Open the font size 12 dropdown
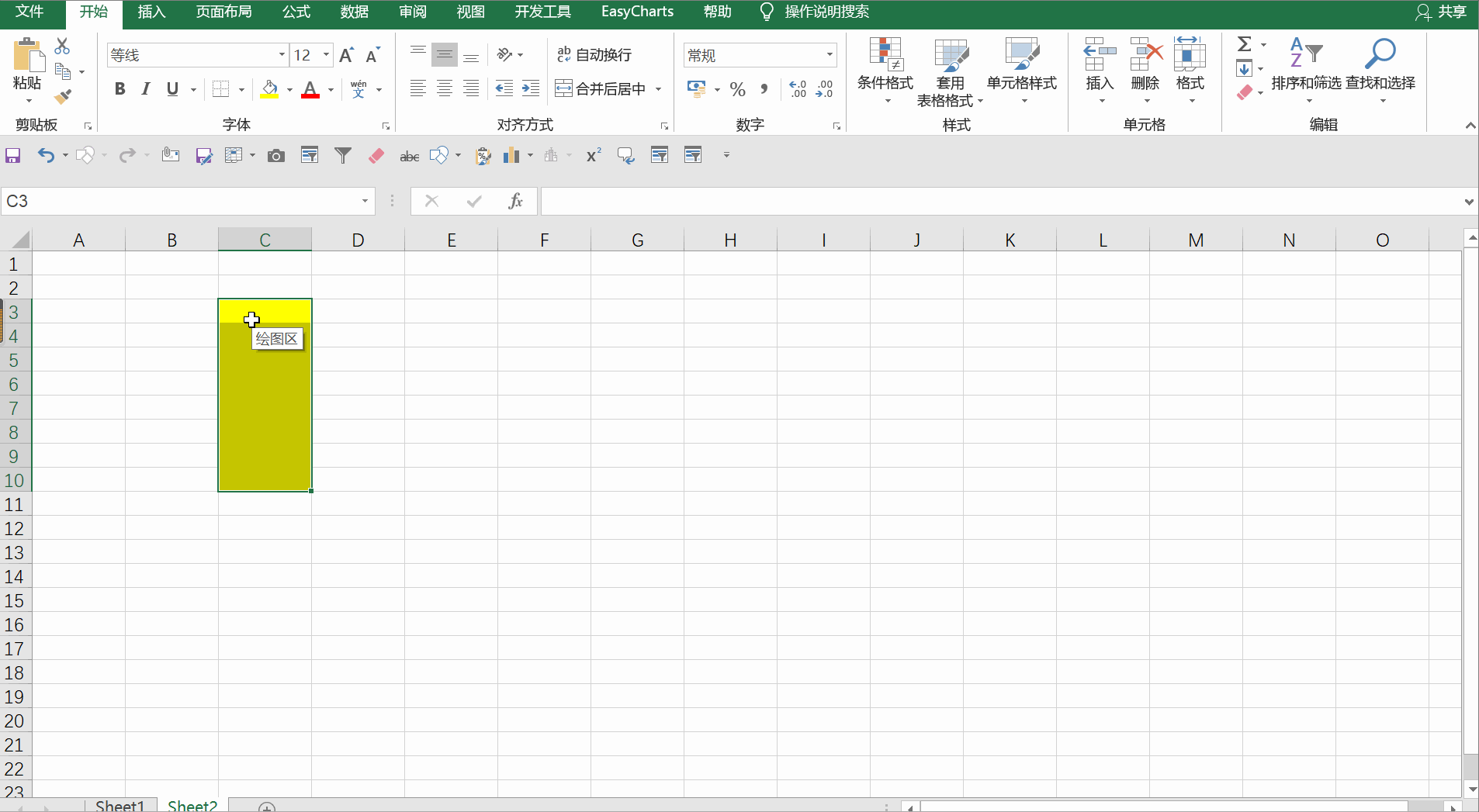 [x=327, y=55]
